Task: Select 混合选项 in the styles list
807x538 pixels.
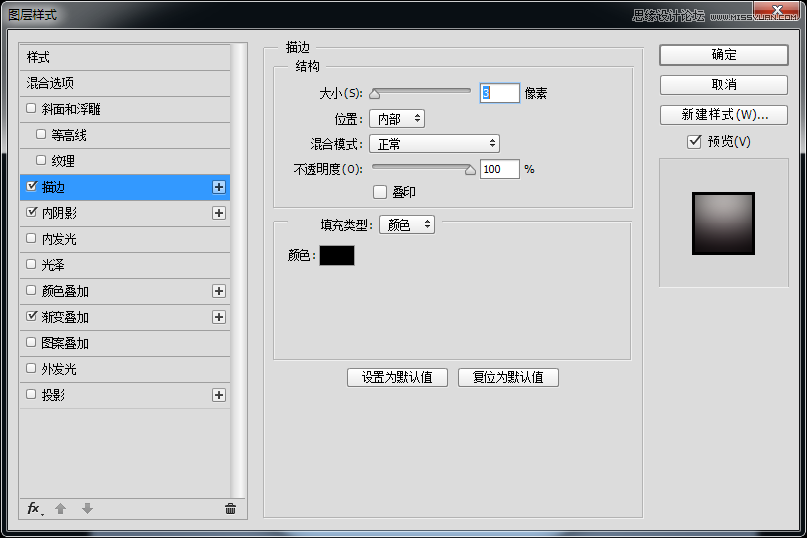Action: pos(125,83)
